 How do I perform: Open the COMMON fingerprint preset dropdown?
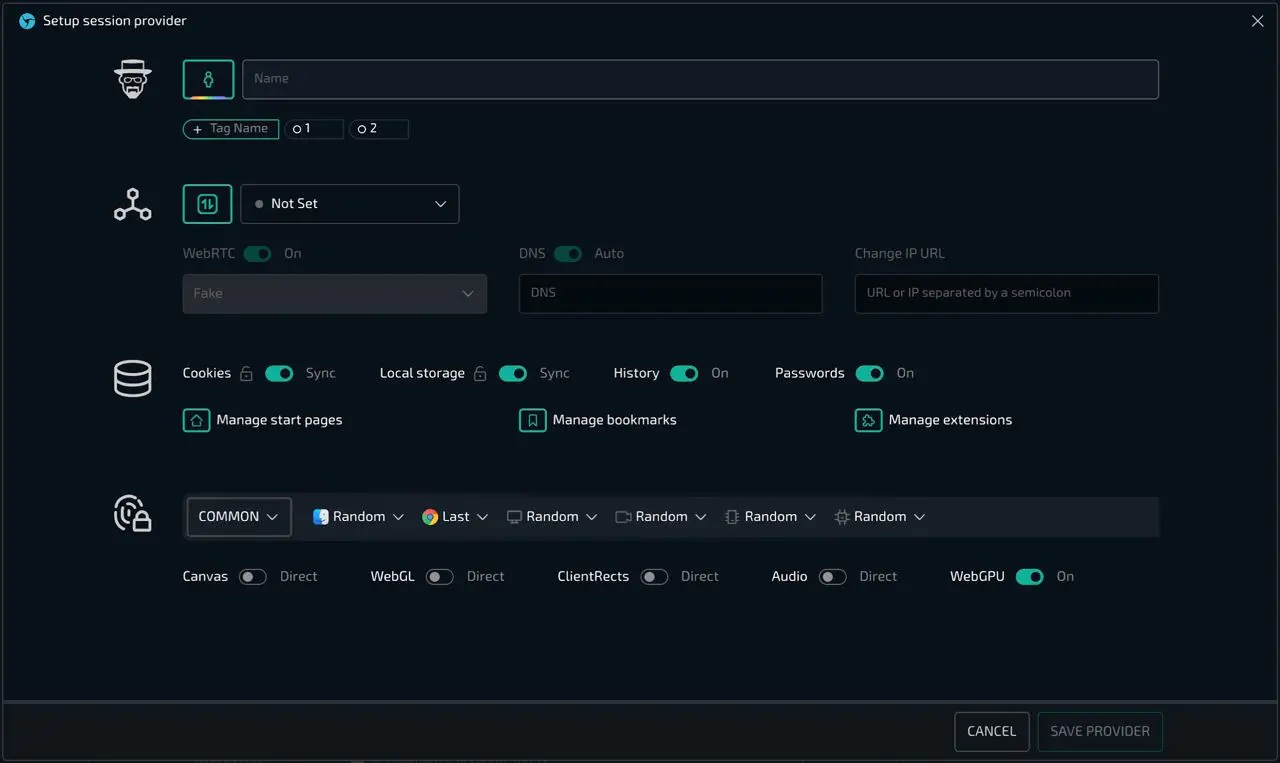(x=238, y=516)
